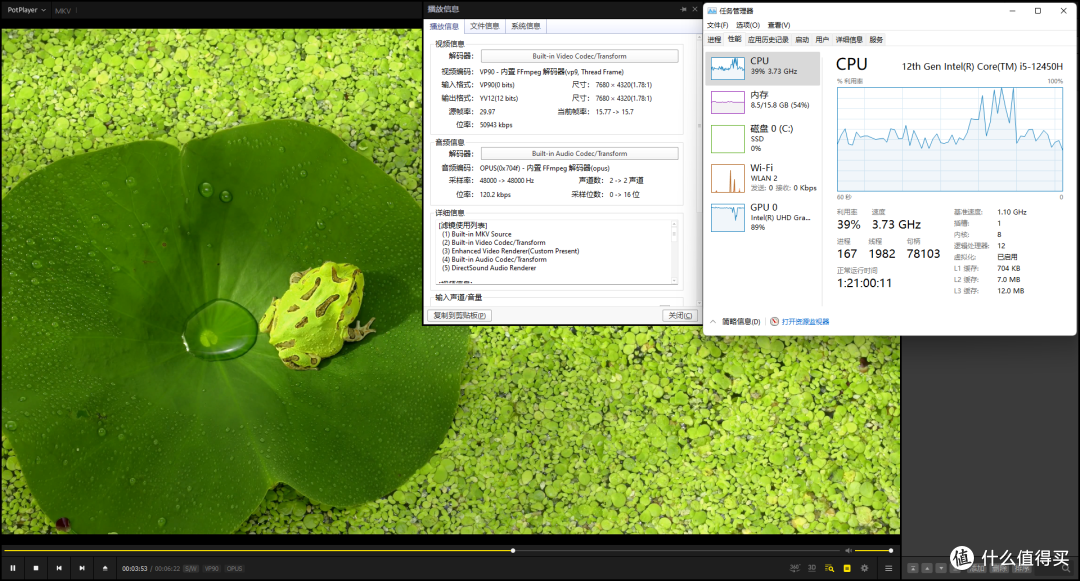Image resolution: width=1080 pixels, height=581 pixels.
Task: Toggle the 360° video mode icon
Action: pyautogui.click(x=795, y=568)
